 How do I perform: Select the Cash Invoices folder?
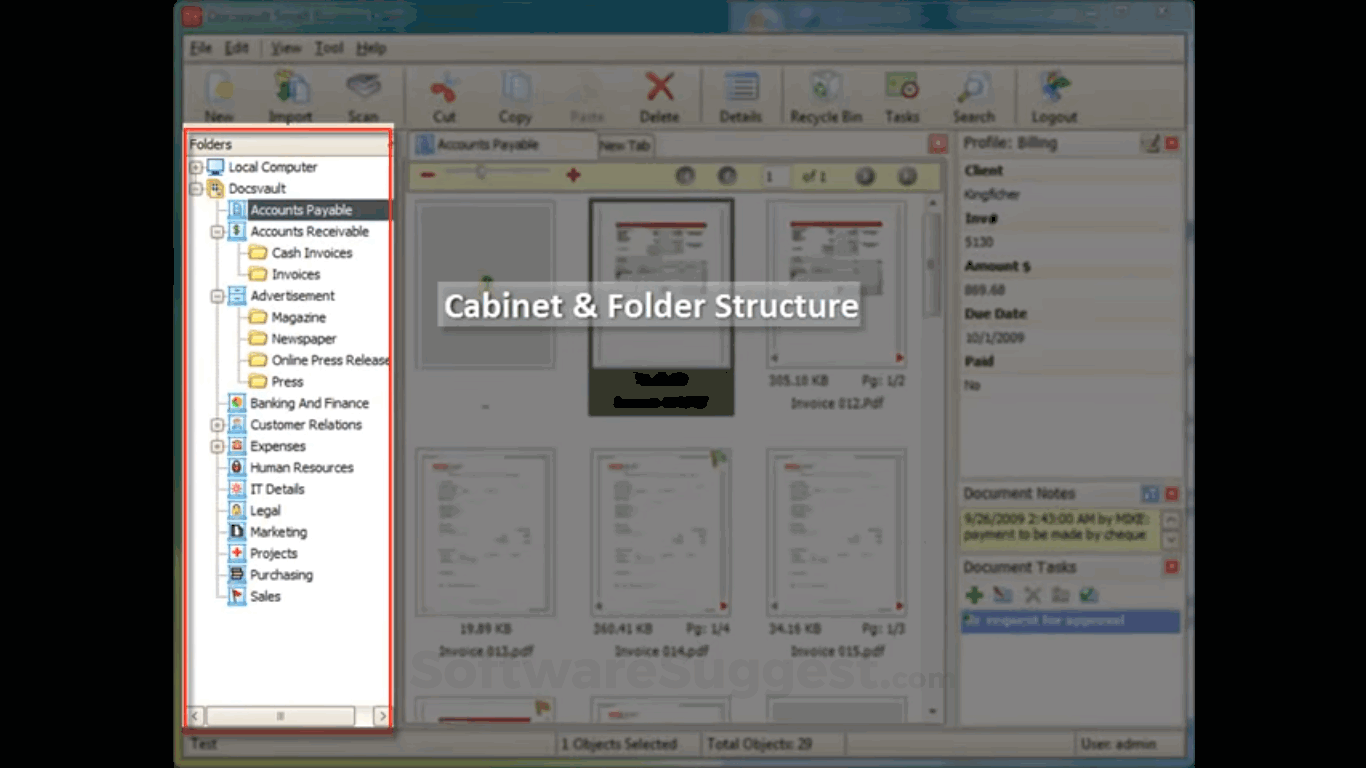311,253
